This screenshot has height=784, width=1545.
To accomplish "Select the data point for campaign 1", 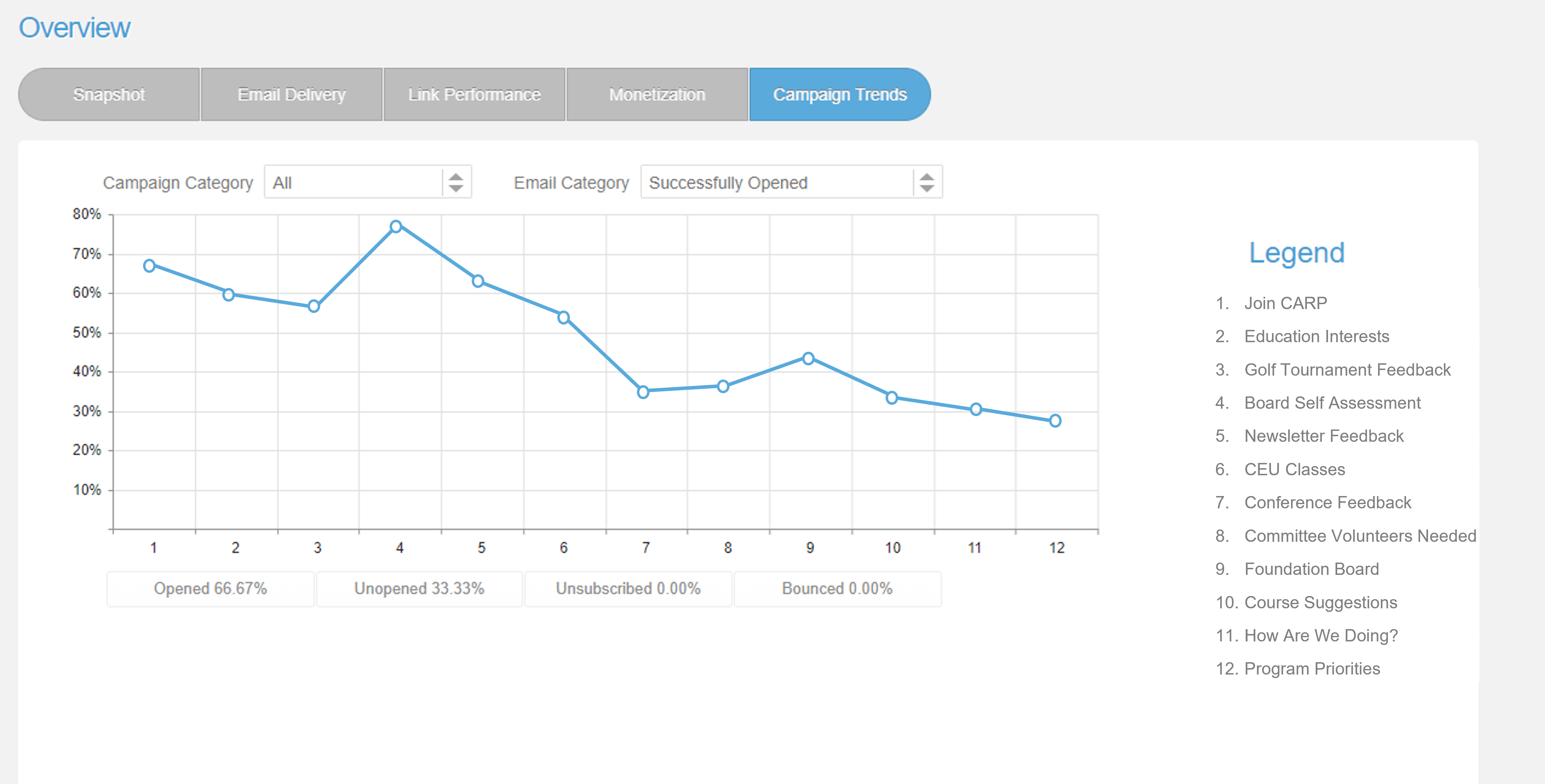I will click(149, 265).
